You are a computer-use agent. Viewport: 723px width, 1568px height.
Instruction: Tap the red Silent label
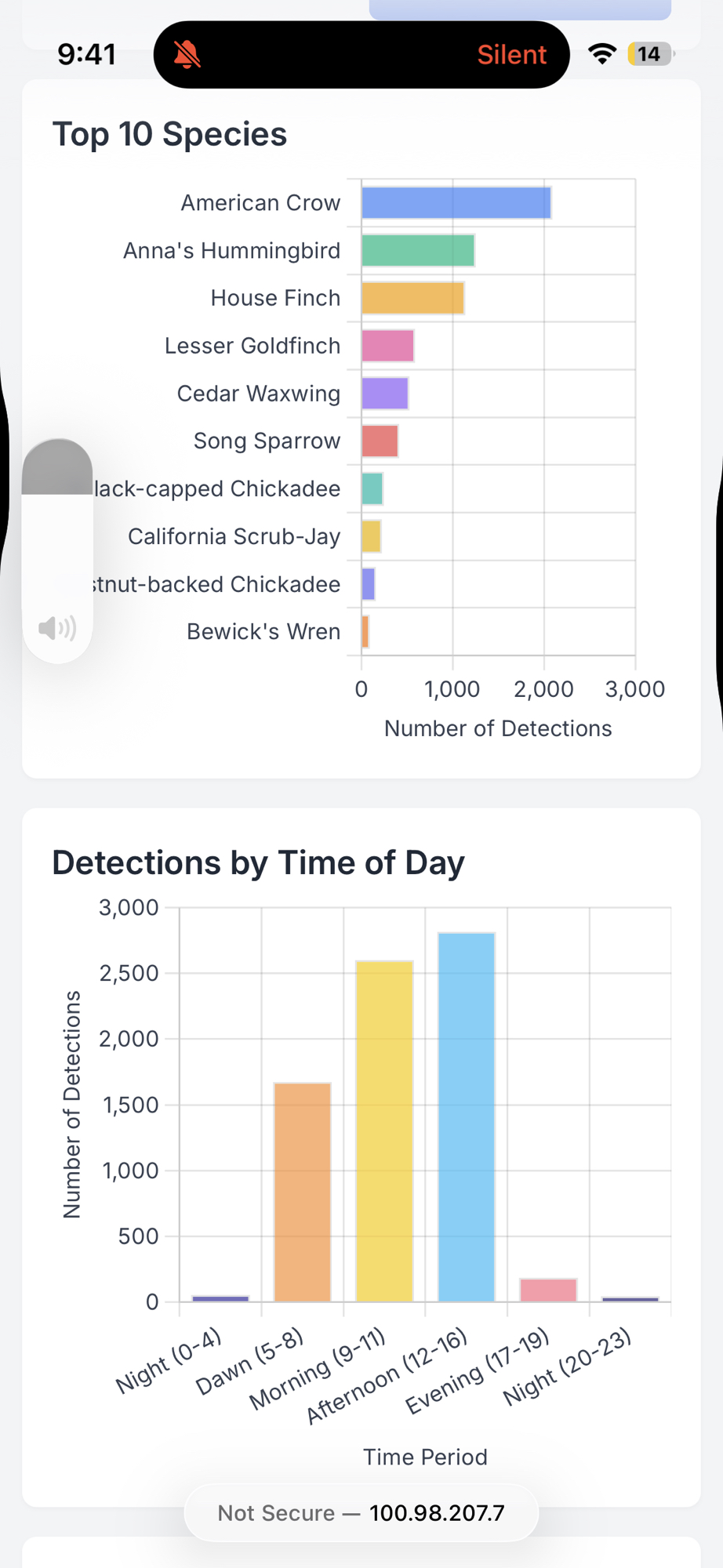tap(511, 55)
